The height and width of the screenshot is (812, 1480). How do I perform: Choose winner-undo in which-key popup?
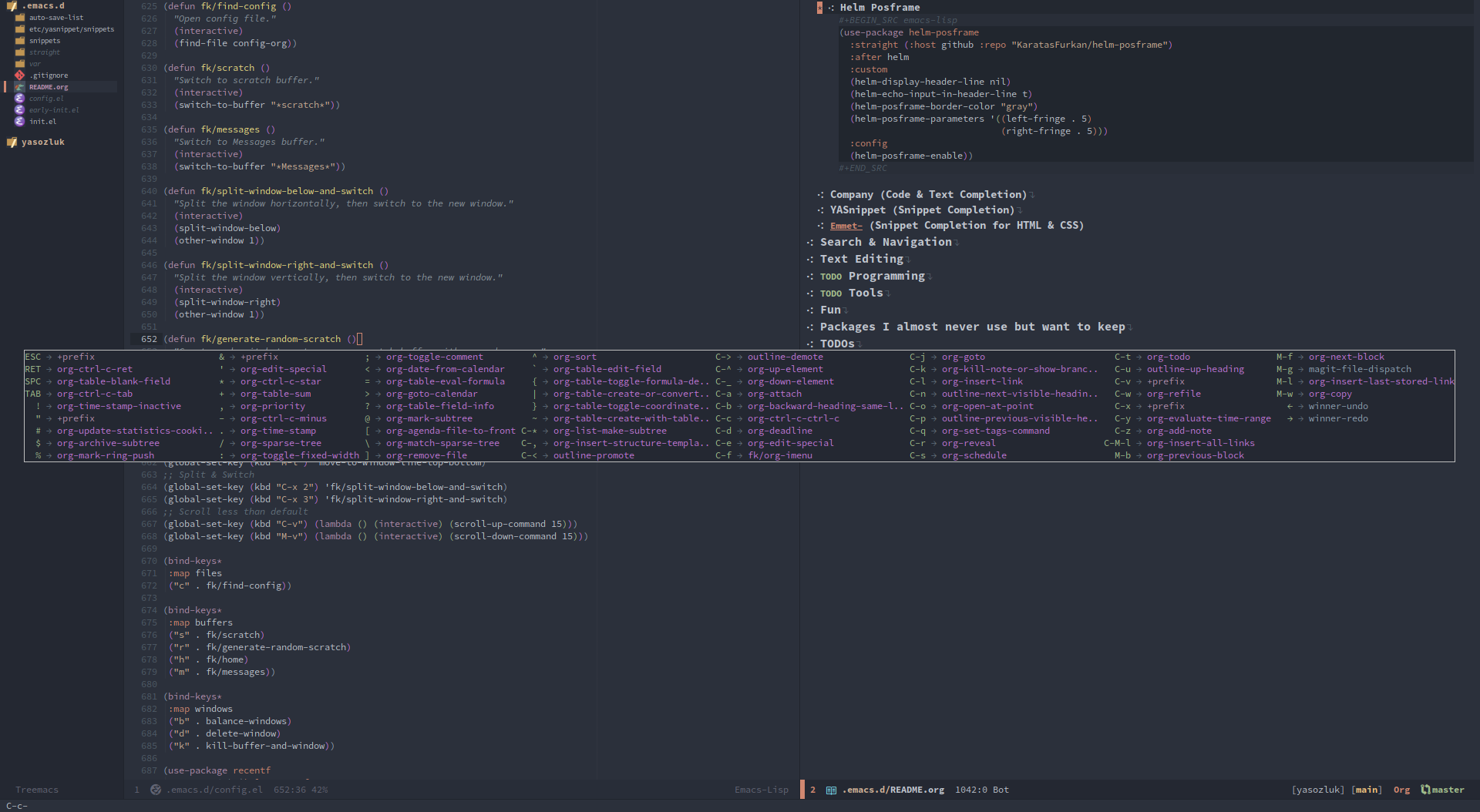coord(1338,406)
